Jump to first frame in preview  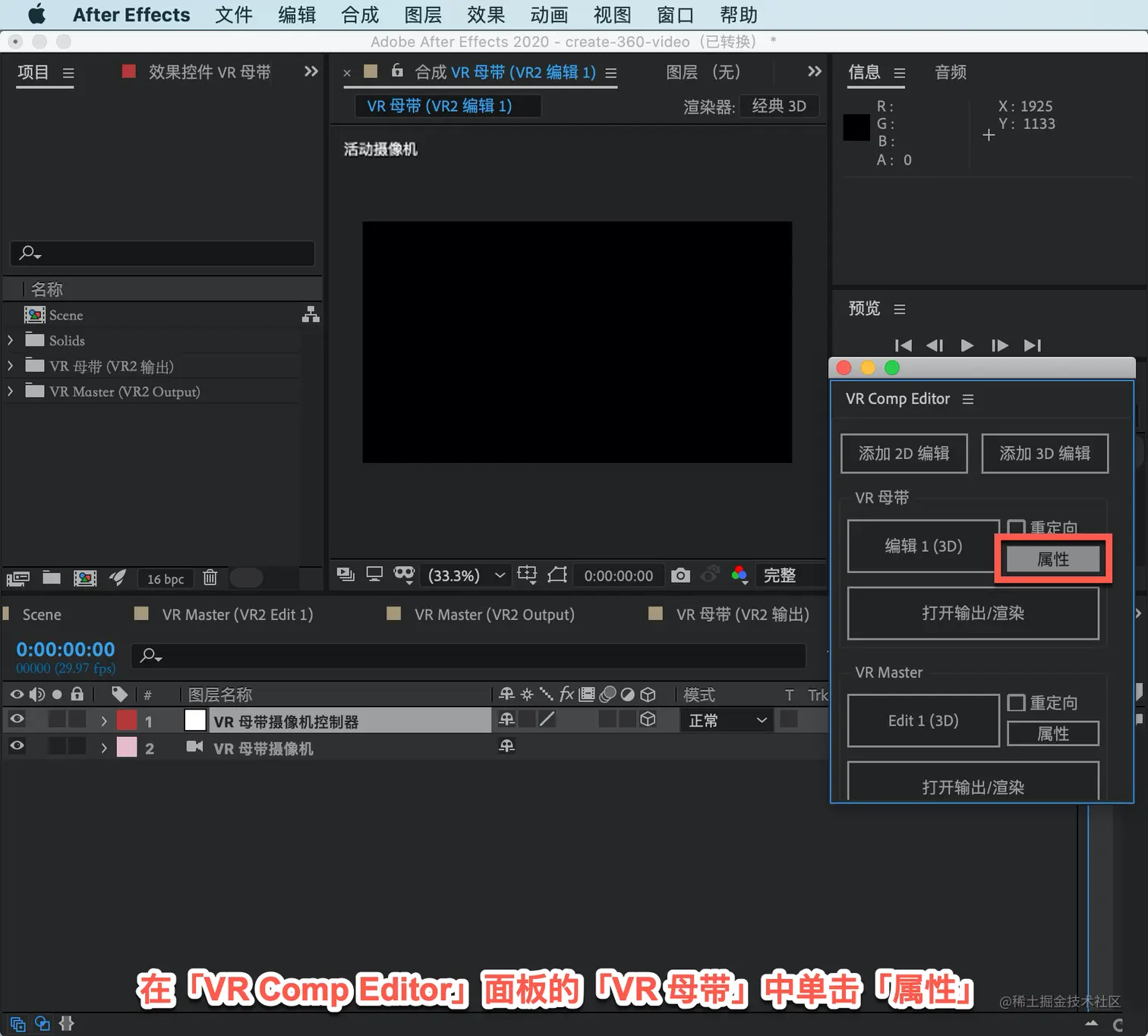(x=903, y=345)
